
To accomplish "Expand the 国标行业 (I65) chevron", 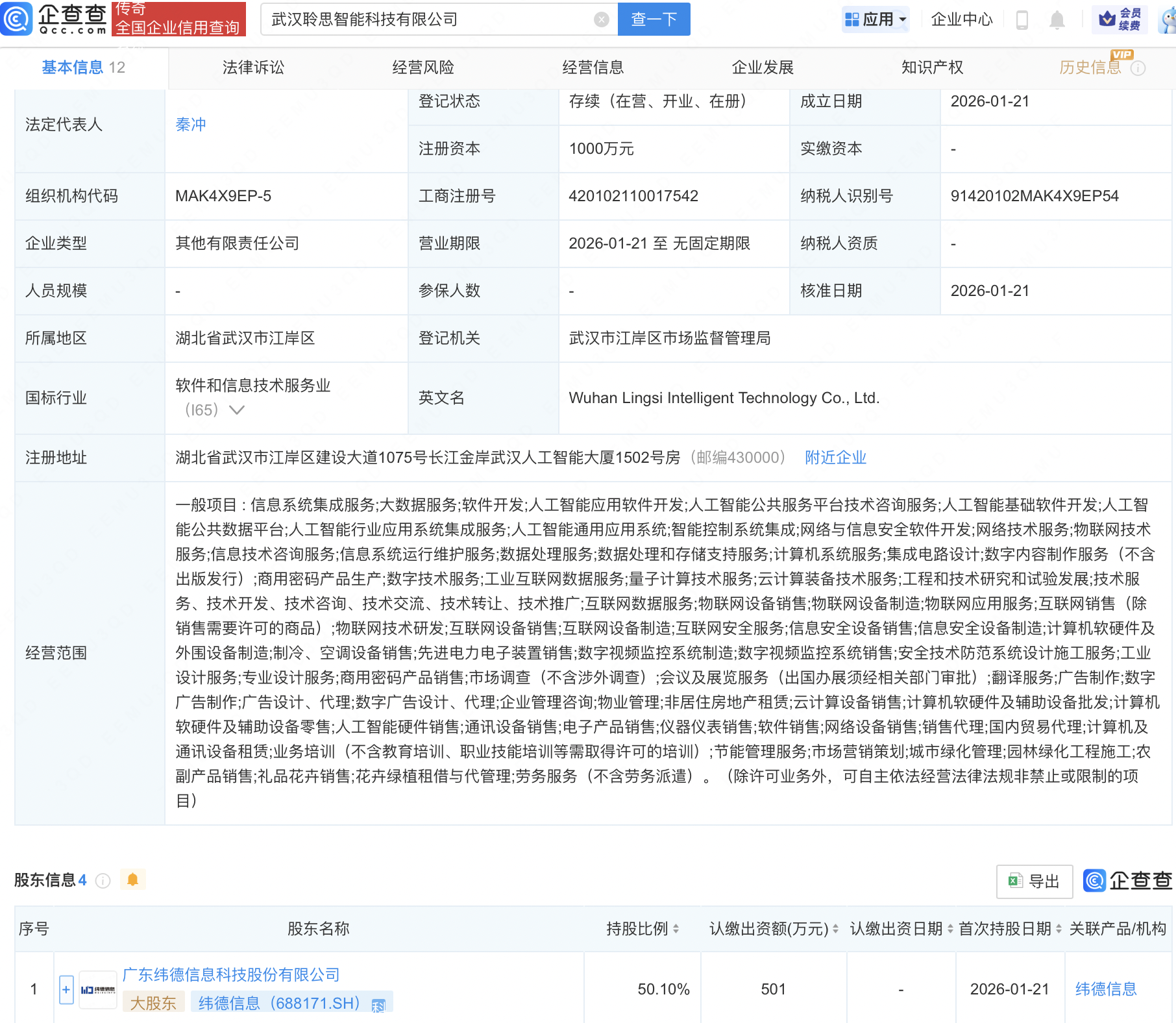I will pyautogui.click(x=237, y=410).
